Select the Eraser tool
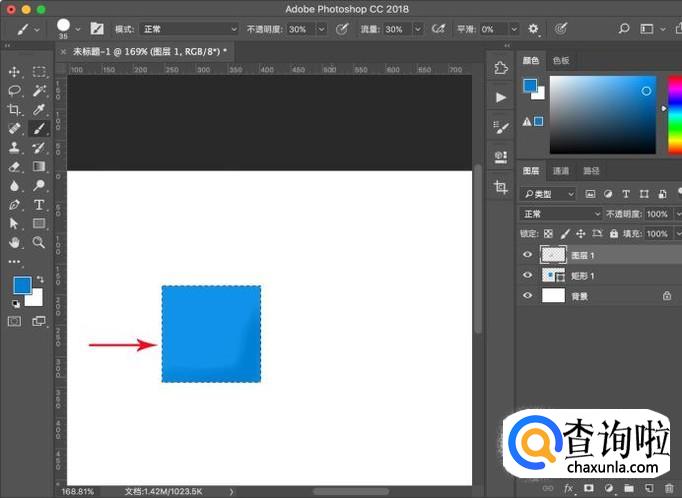Viewport: 682px width, 498px height. [15, 167]
